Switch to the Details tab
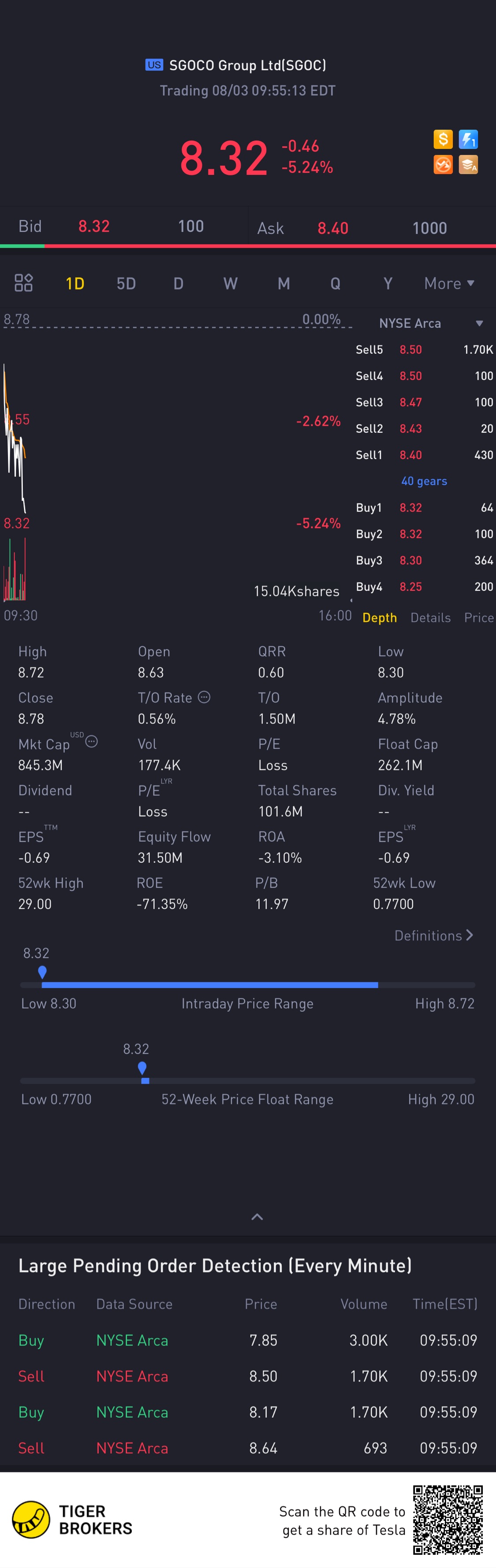 pos(430,618)
